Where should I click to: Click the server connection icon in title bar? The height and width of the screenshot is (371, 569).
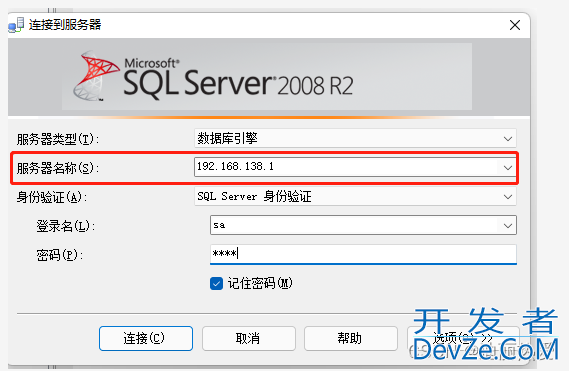coord(16,25)
